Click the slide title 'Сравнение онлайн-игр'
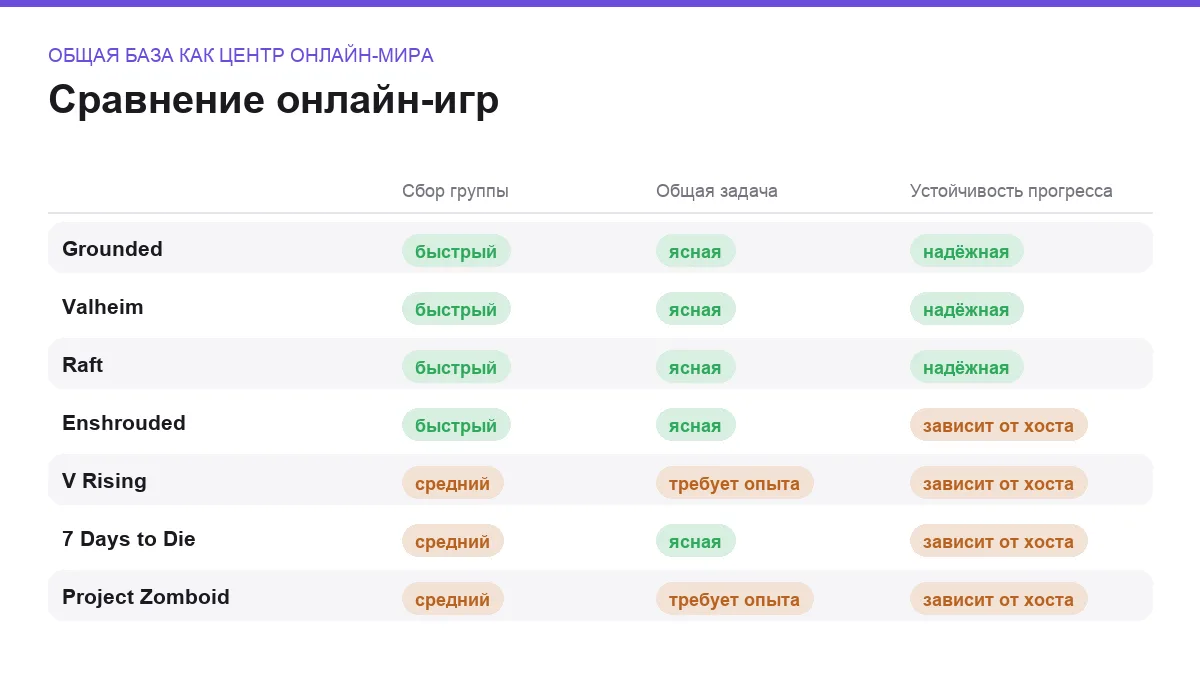The width and height of the screenshot is (1200, 676). (273, 101)
